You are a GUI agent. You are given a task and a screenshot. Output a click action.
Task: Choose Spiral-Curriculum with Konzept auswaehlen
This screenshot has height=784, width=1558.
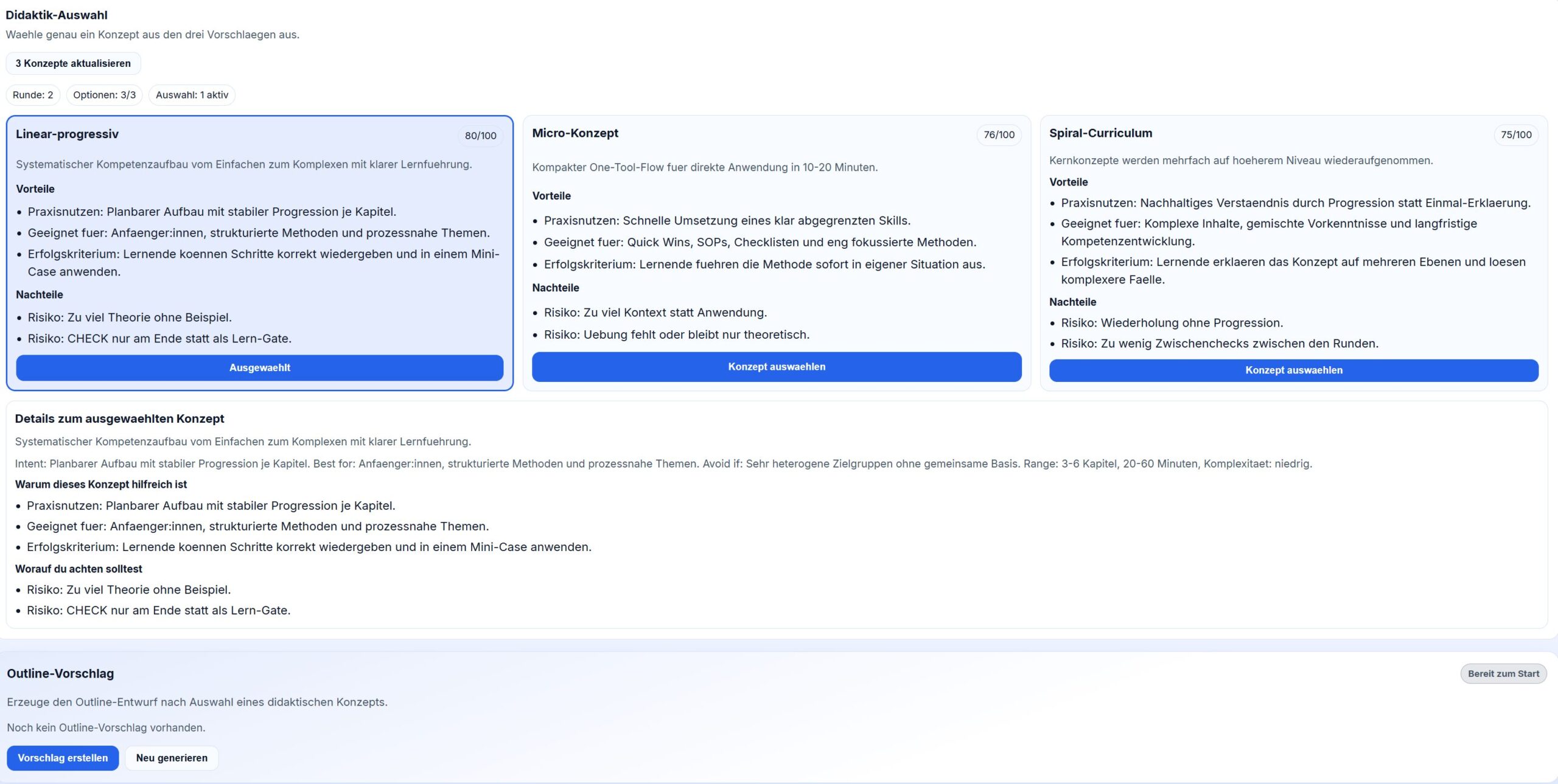[1294, 370]
